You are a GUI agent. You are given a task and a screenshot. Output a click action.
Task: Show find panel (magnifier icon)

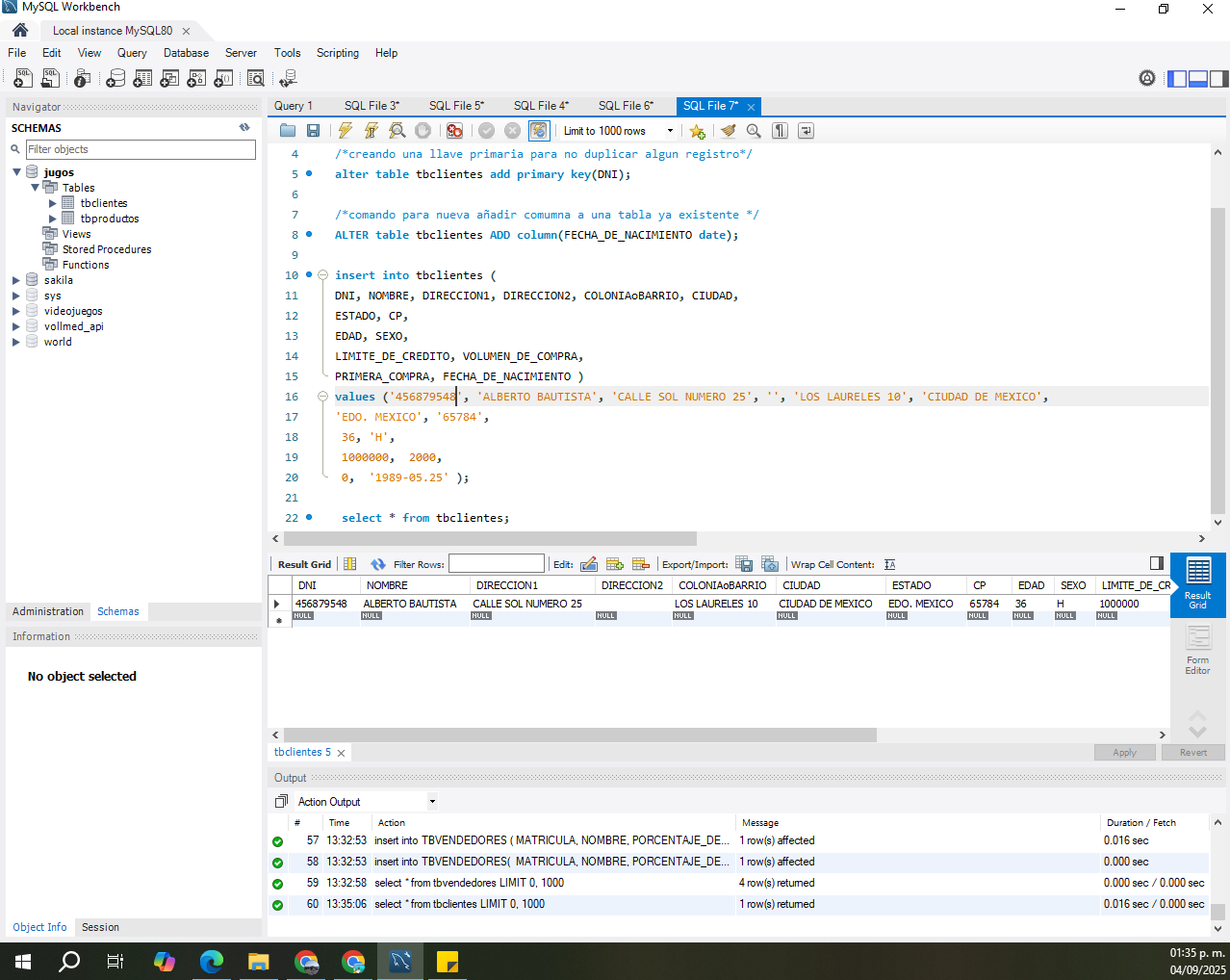(754, 131)
